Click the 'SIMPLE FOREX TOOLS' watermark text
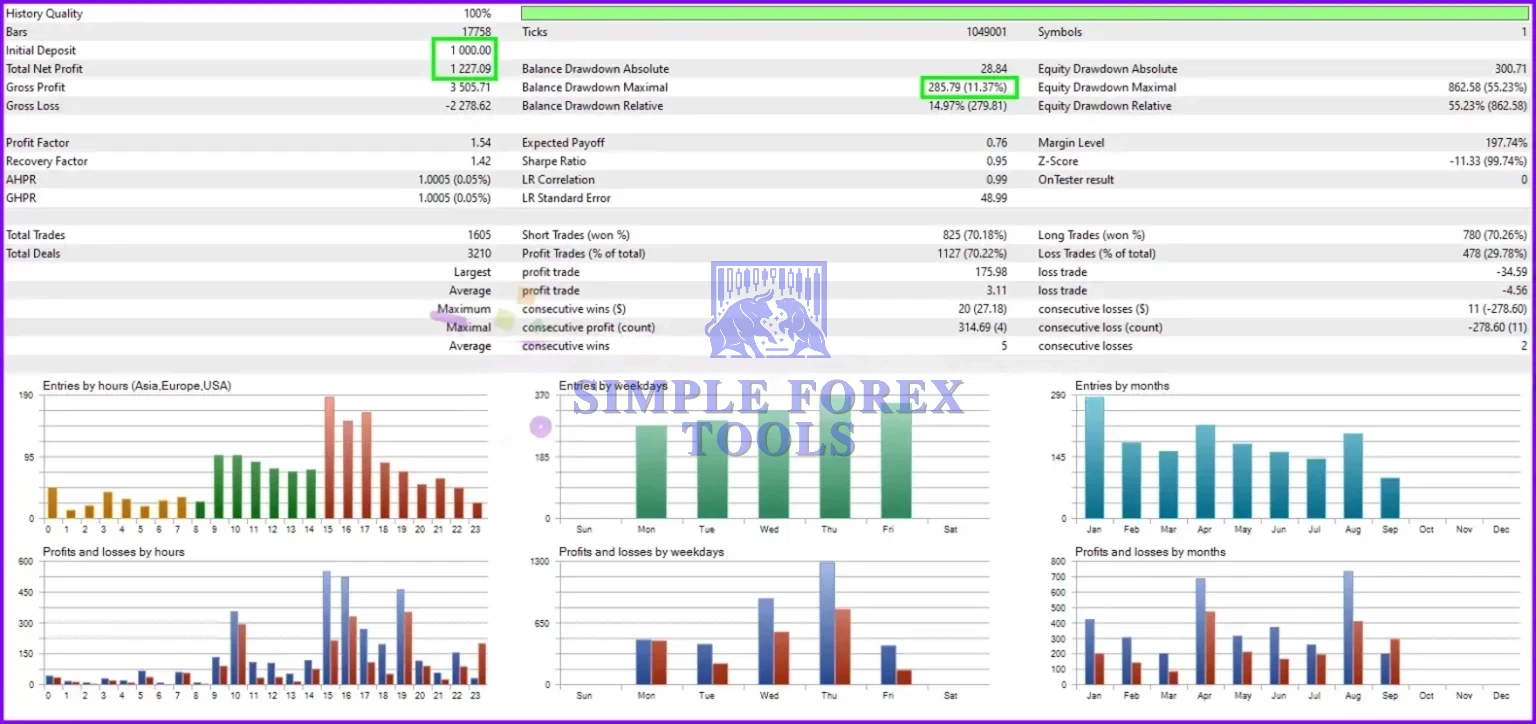The image size is (1536, 724). point(768,418)
